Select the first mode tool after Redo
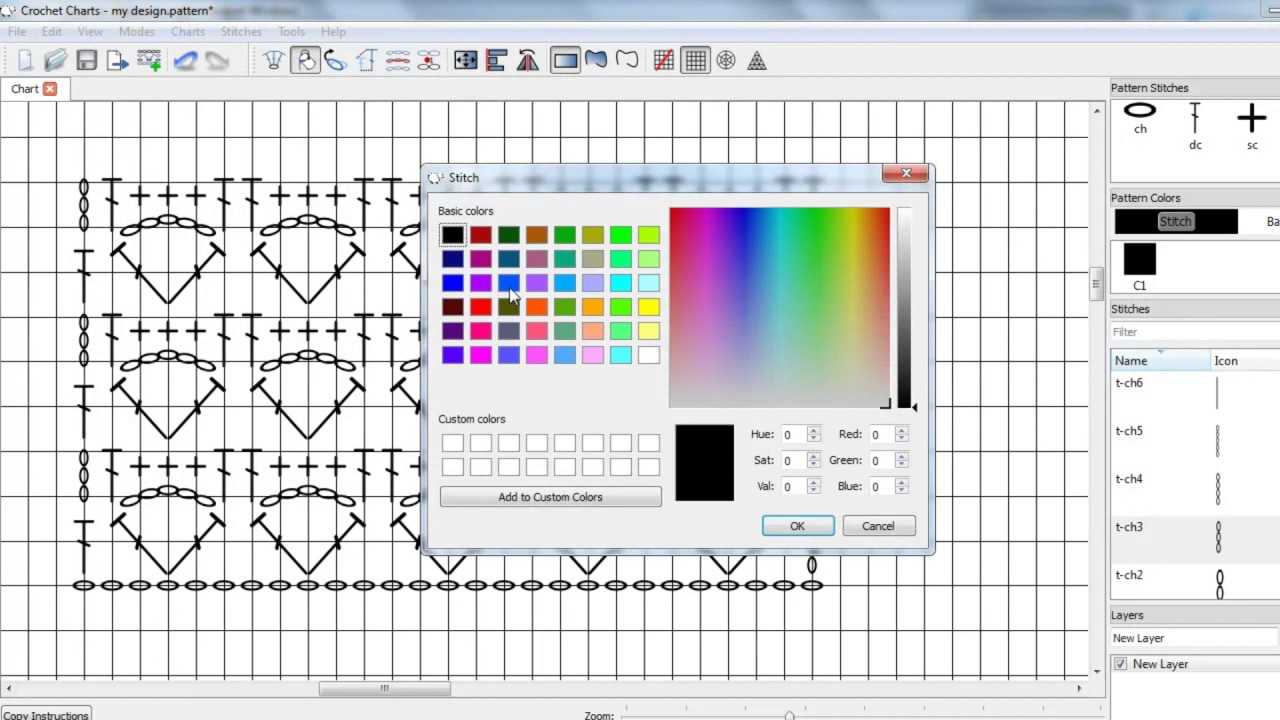The image size is (1280, 720). tap(274, 61)
